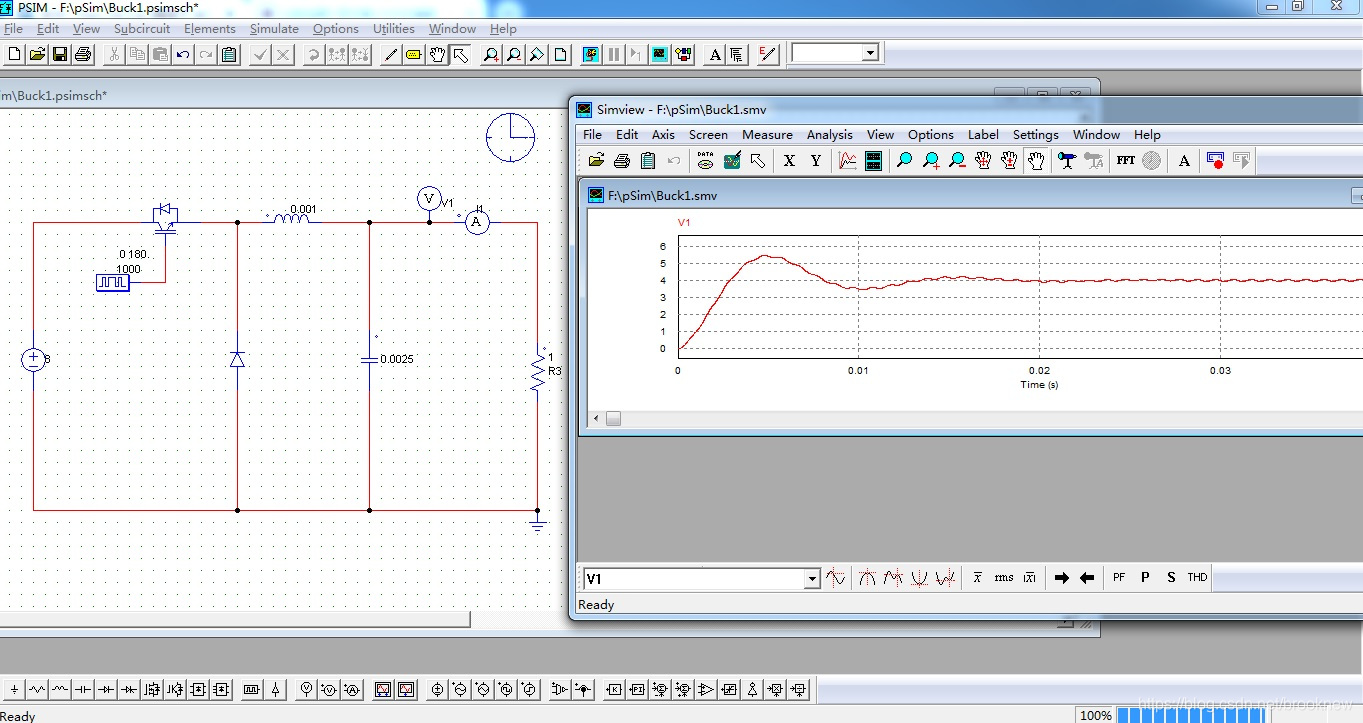Launch Simview from PSIM toolbar icon
The image size is (1363, 723).
[660, 54]
